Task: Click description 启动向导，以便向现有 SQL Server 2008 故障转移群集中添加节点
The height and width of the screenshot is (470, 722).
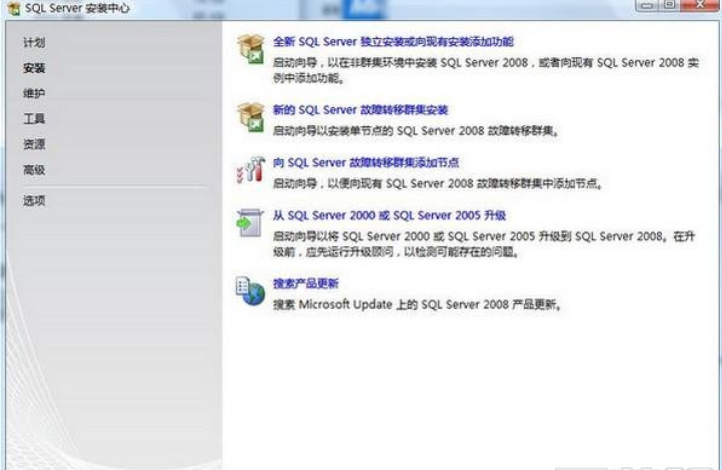Action: [x=437, y=184]
